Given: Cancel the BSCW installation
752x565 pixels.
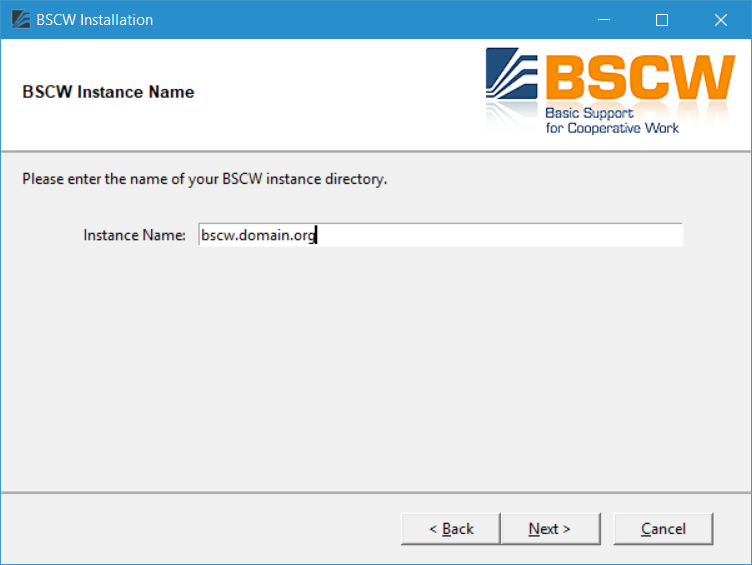Looking at the screenshot, I should (x=663, y=529).
